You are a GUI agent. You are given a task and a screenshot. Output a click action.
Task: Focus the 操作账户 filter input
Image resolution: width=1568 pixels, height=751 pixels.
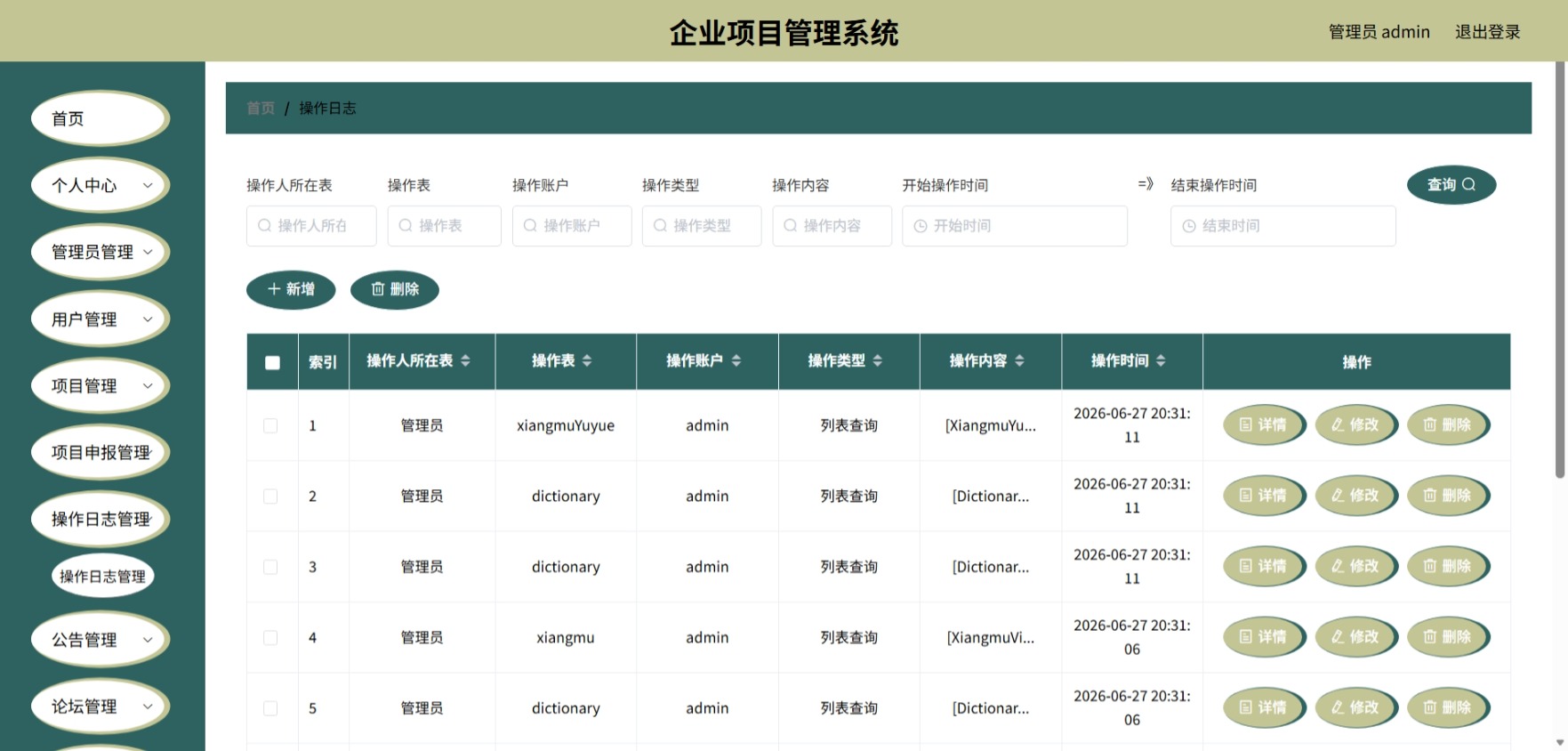(x=572, y=226)
